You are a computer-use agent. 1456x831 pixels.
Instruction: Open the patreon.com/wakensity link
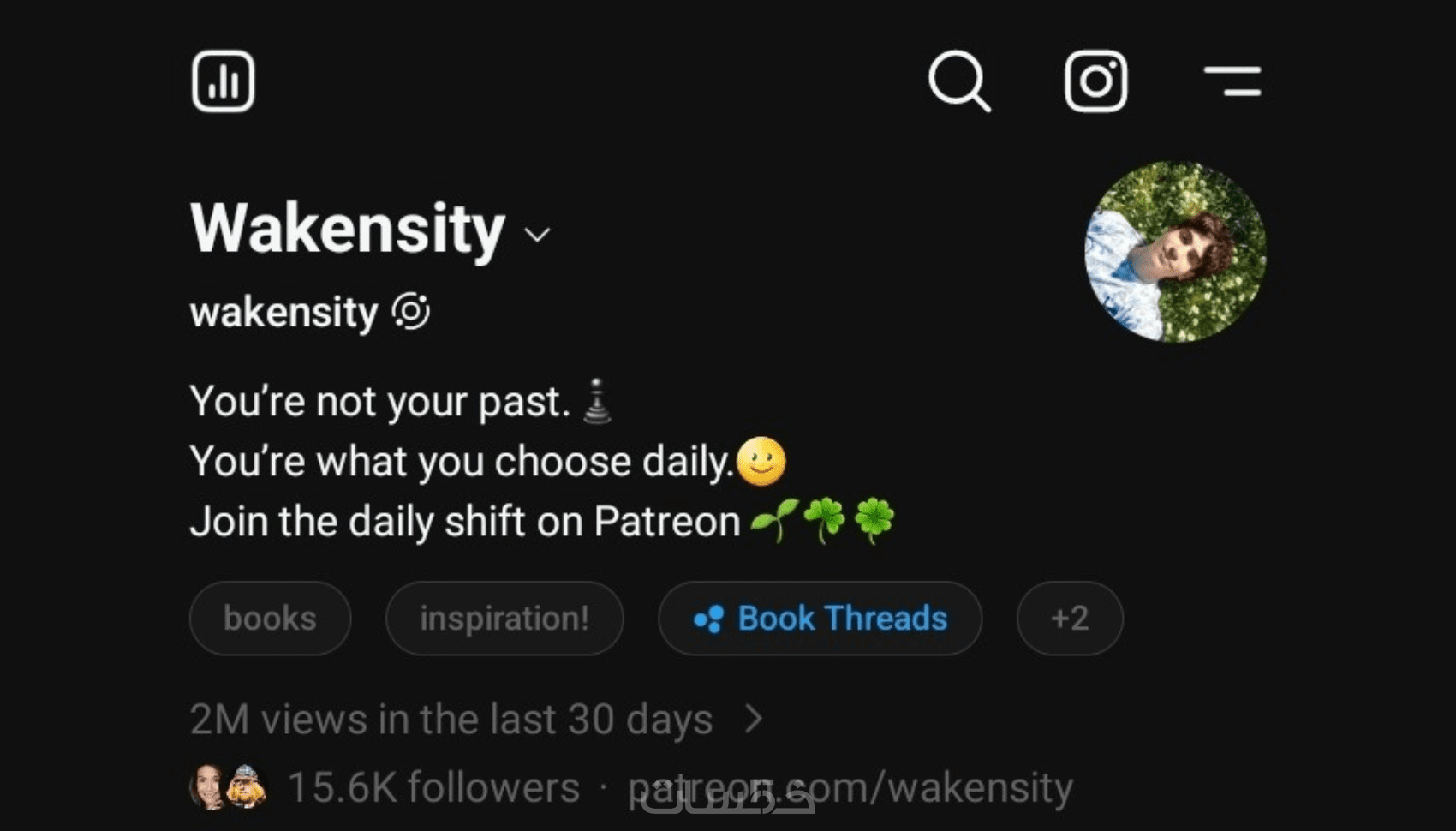(850, 788)
